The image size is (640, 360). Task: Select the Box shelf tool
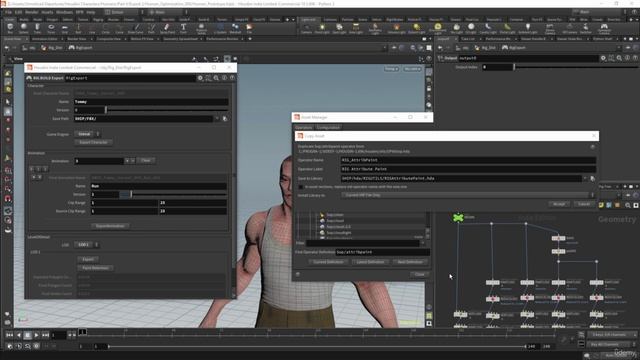[x=10, y=28]
